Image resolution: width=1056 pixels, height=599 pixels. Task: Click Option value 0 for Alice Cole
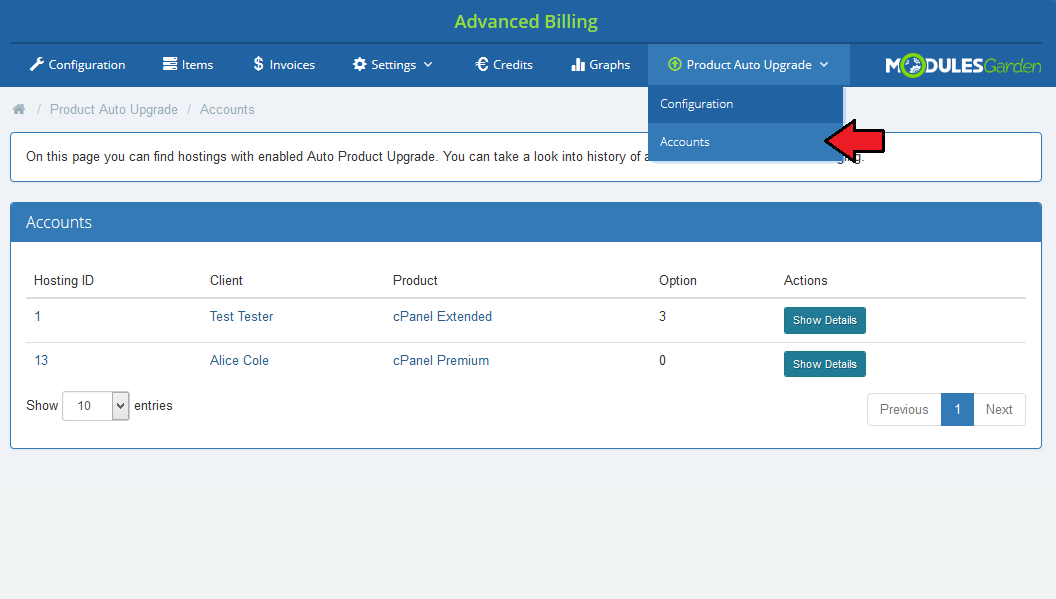[x=662, y=360]
